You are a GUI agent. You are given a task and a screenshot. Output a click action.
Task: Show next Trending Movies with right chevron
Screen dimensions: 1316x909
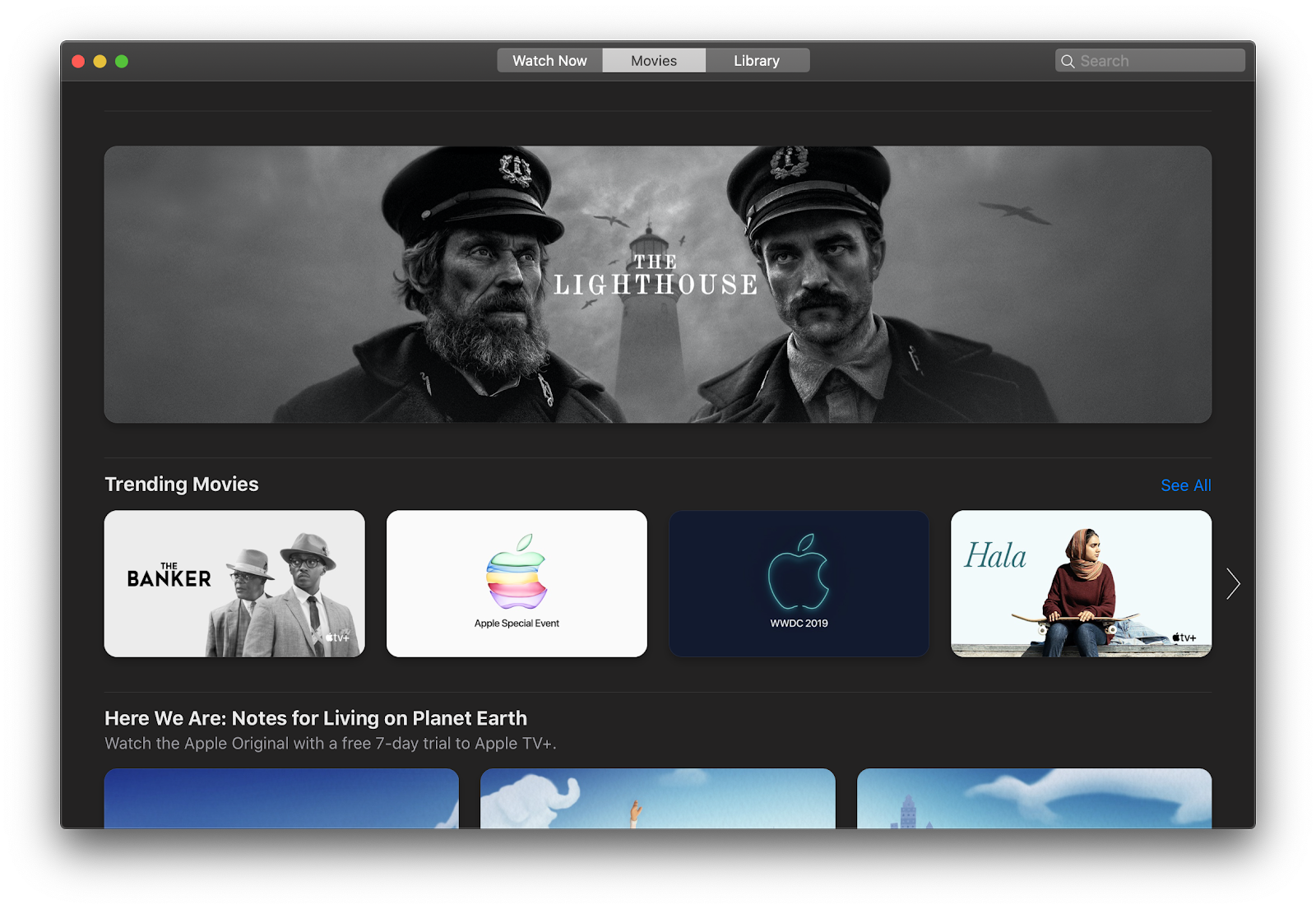[x=1233, y=584]
